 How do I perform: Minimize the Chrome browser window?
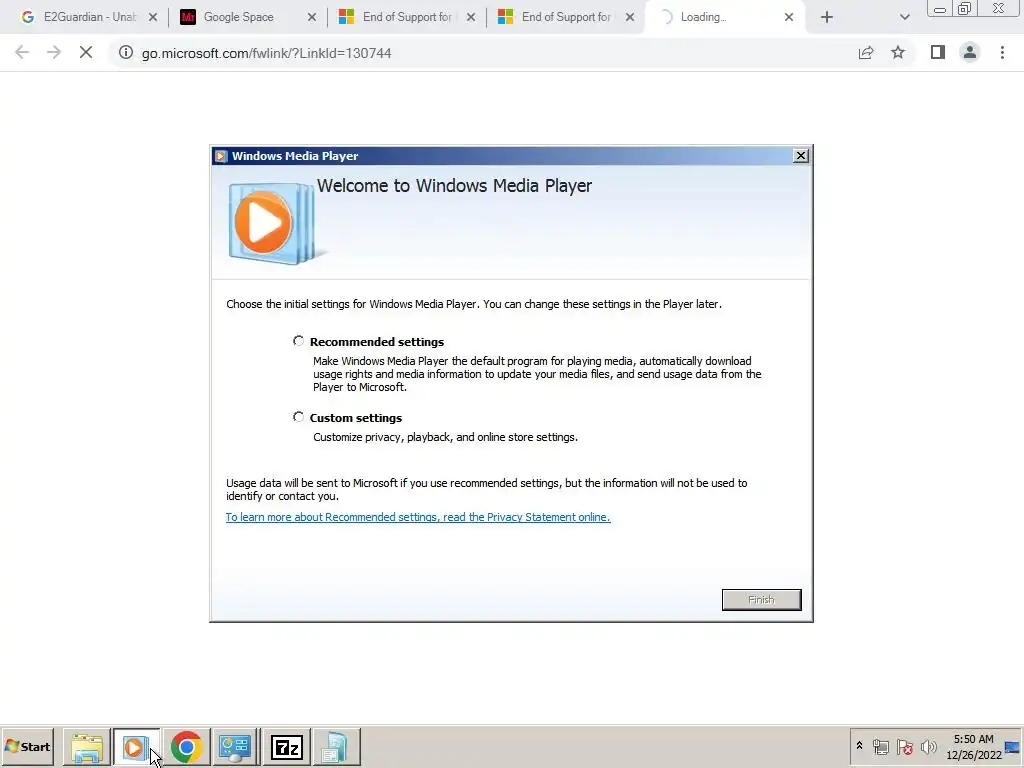[939, 8]
